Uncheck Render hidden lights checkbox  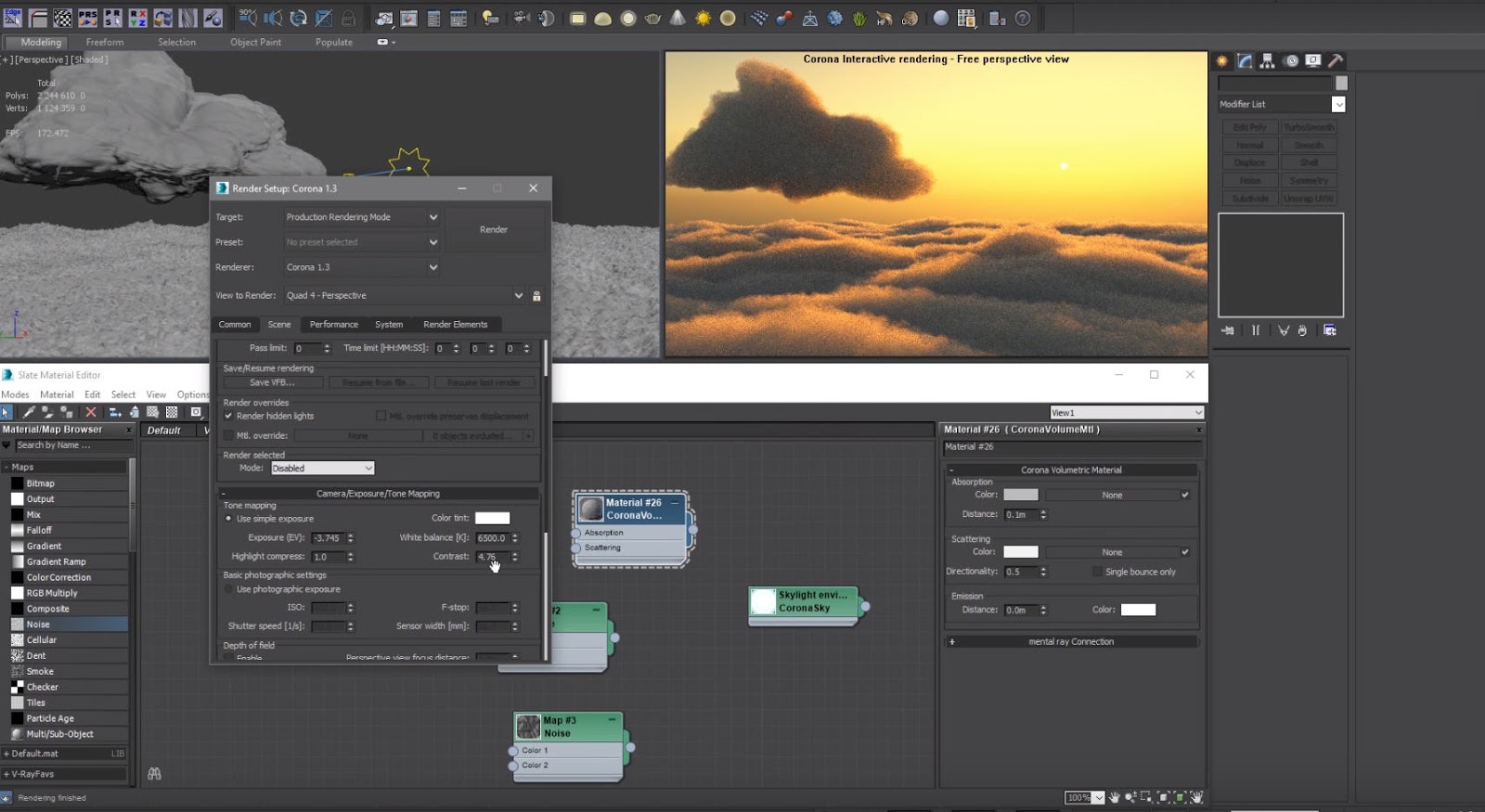point(228,416)
